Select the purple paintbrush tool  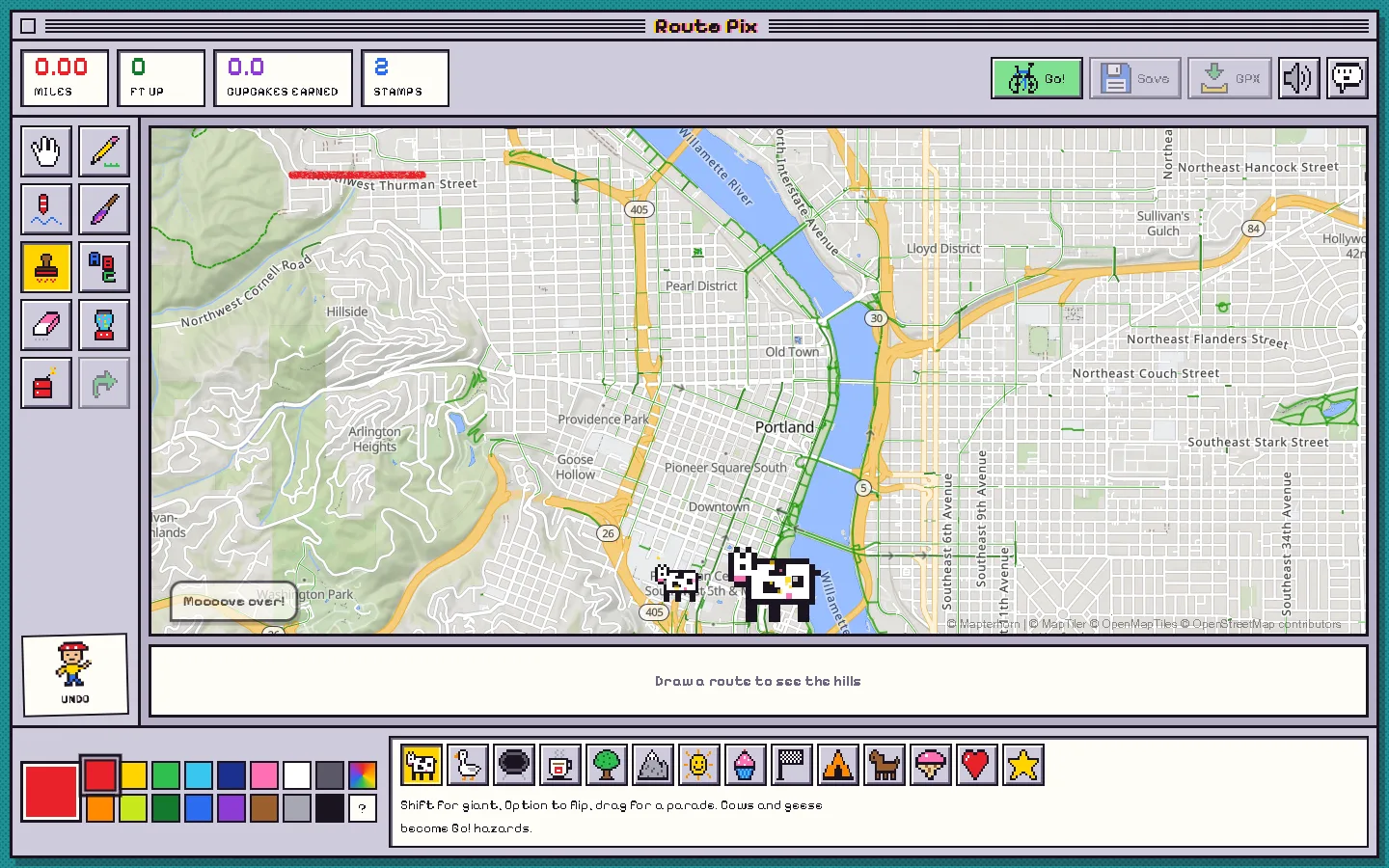tap(104, 209)
